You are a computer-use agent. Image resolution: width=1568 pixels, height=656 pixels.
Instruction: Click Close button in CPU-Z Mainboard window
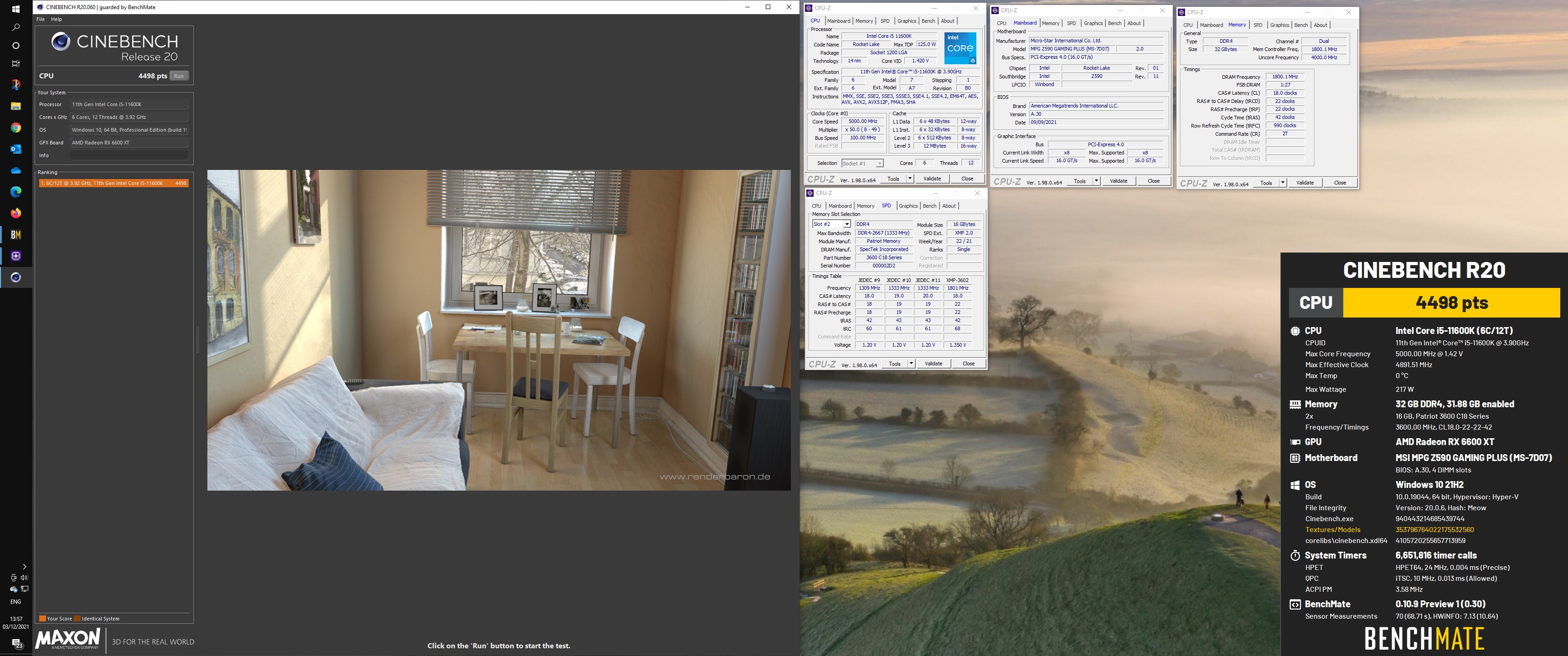coord(1154,181)
